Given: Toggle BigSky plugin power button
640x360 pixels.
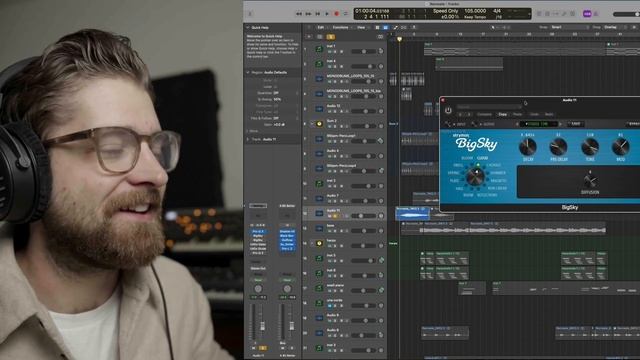Looking at the screenshot, I should [448, 110].
